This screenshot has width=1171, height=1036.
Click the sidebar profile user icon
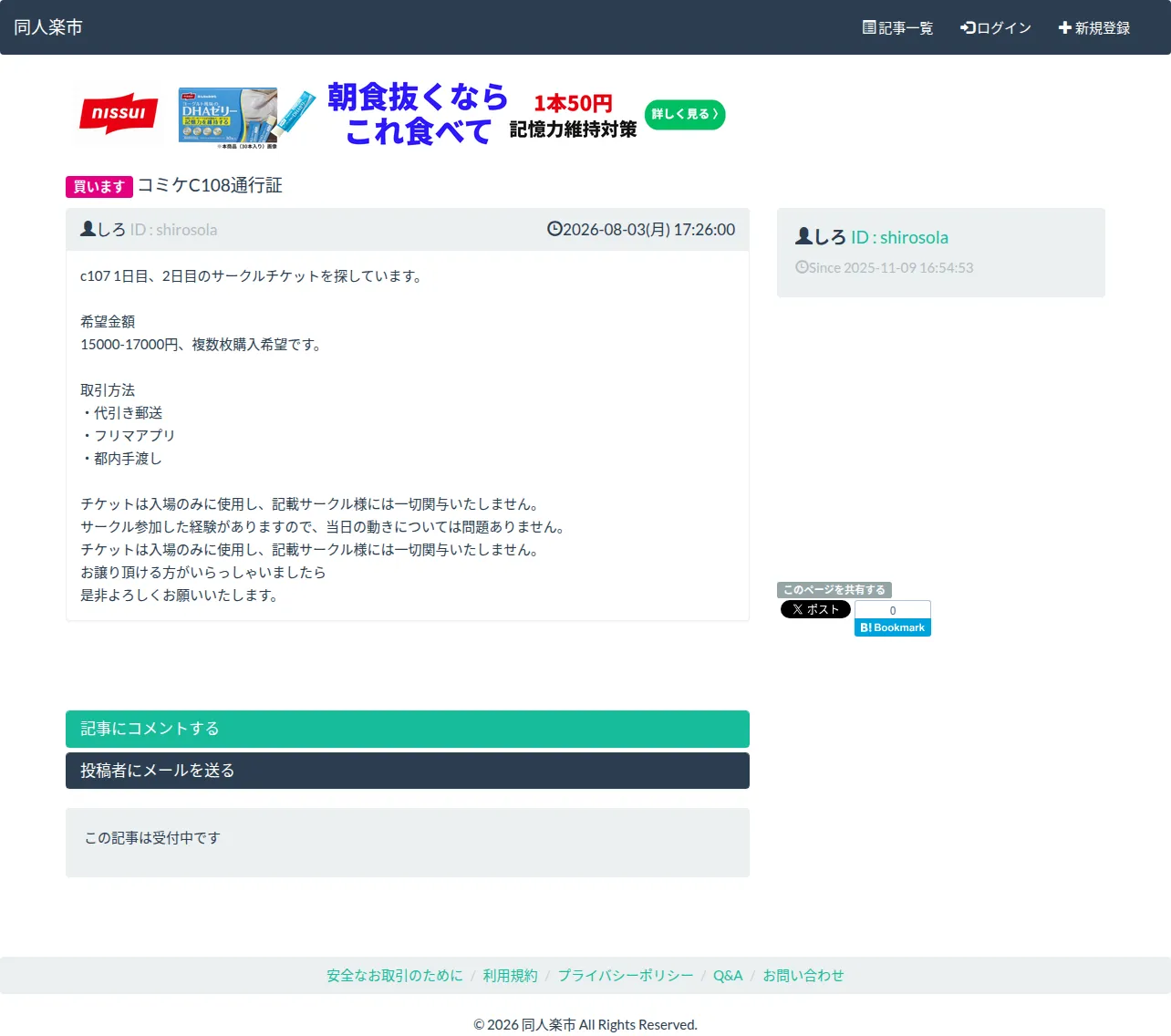[x=803, y=236]
